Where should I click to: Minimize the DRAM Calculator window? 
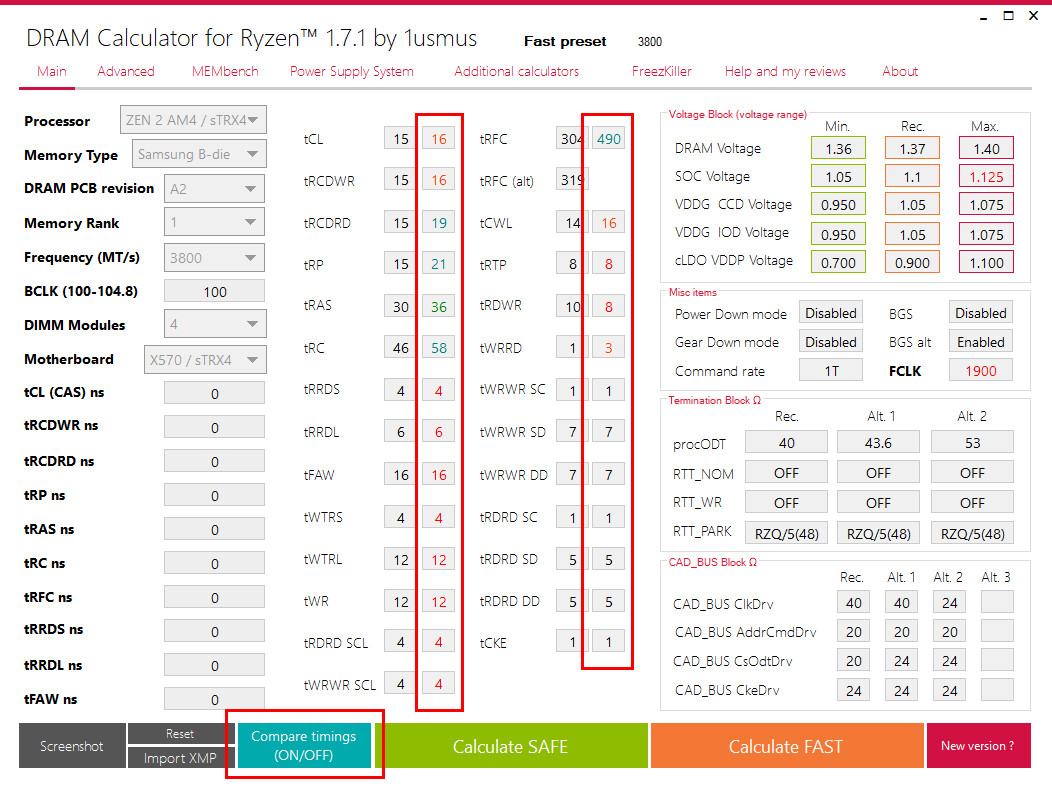tap(984, 17)
